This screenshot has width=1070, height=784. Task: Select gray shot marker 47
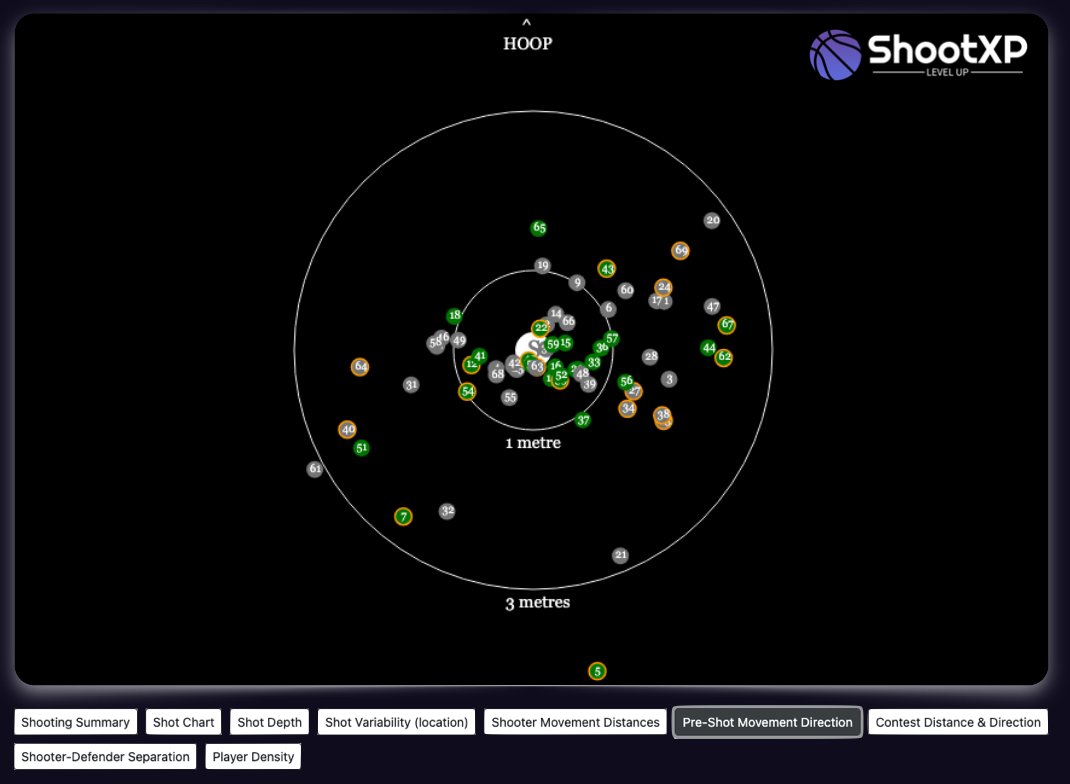[712, 307]
